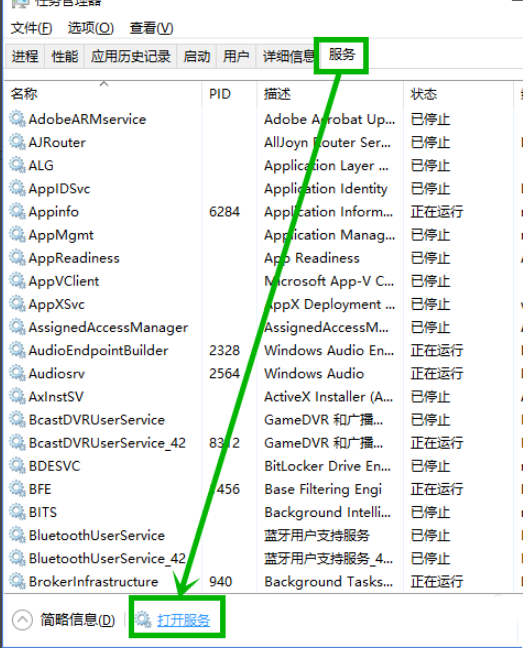
Task: Click the gear icon beside BluetoothUserService
Action: tap(17, 536)
